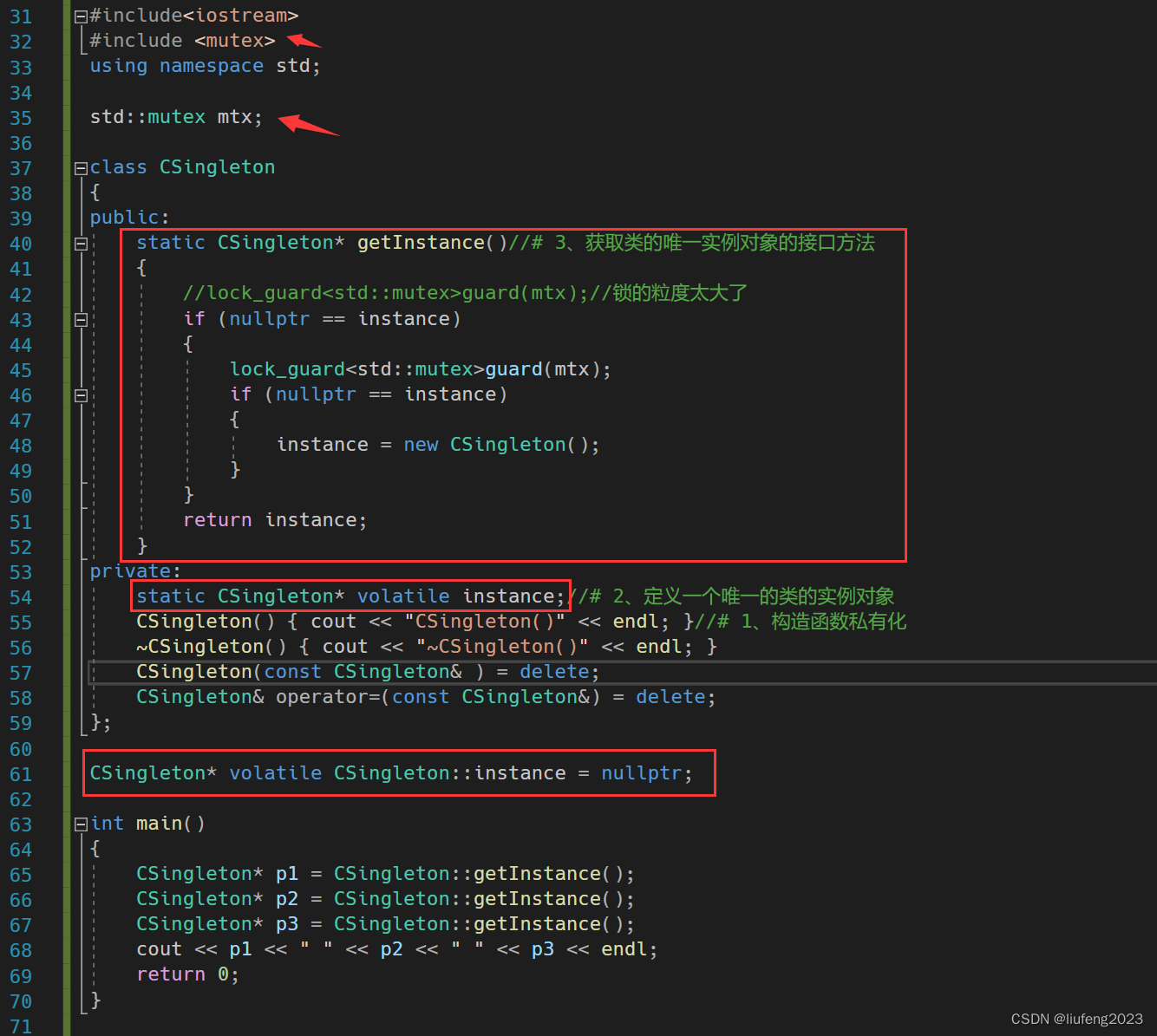Click the ~CSingleton() destructor line

(x=427, y=647)
